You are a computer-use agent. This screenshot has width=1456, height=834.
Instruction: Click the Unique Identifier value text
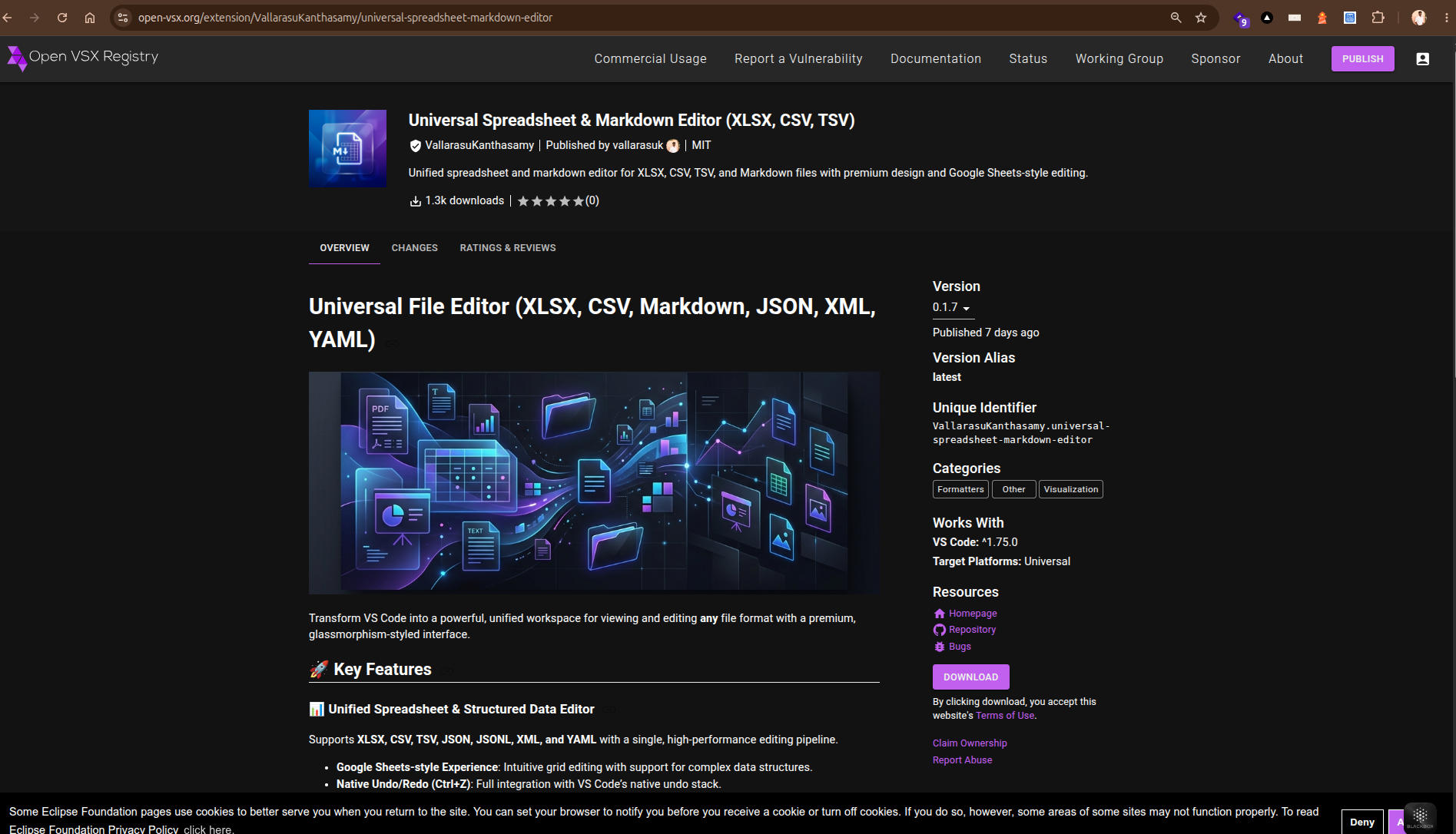click(x=1021, y=433)
